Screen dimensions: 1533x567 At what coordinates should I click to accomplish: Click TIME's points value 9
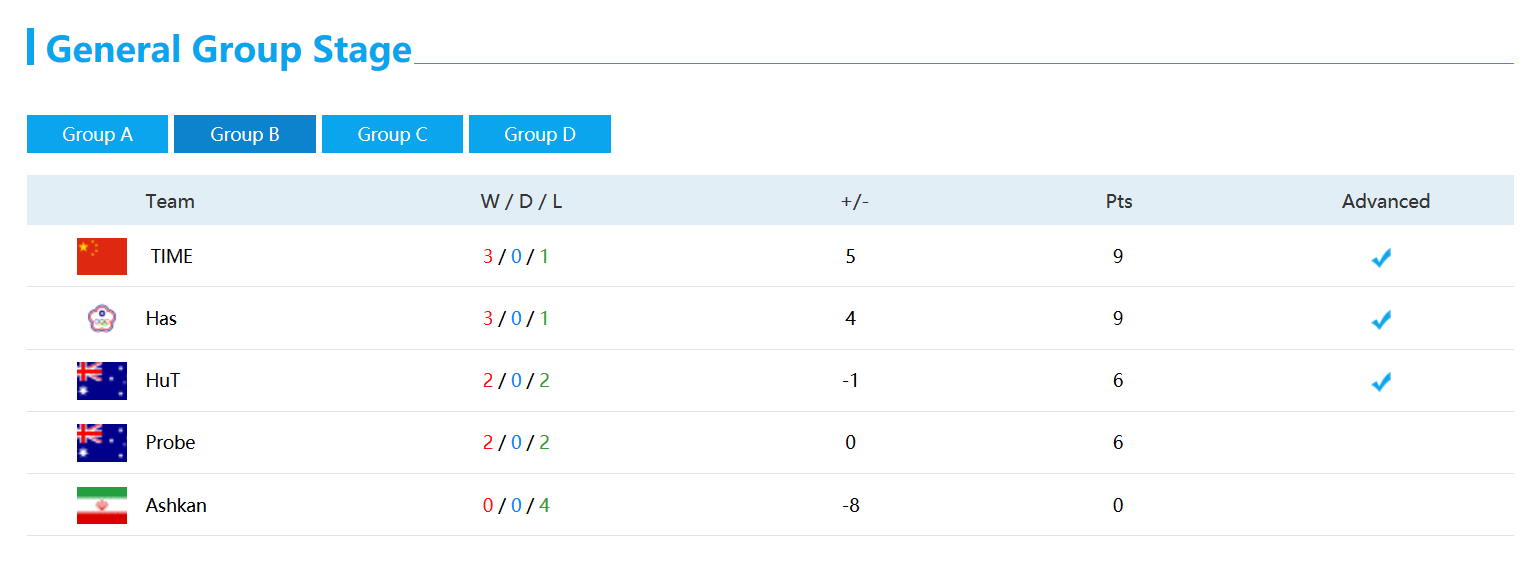pyautogui.click(x=1118, y=256)
